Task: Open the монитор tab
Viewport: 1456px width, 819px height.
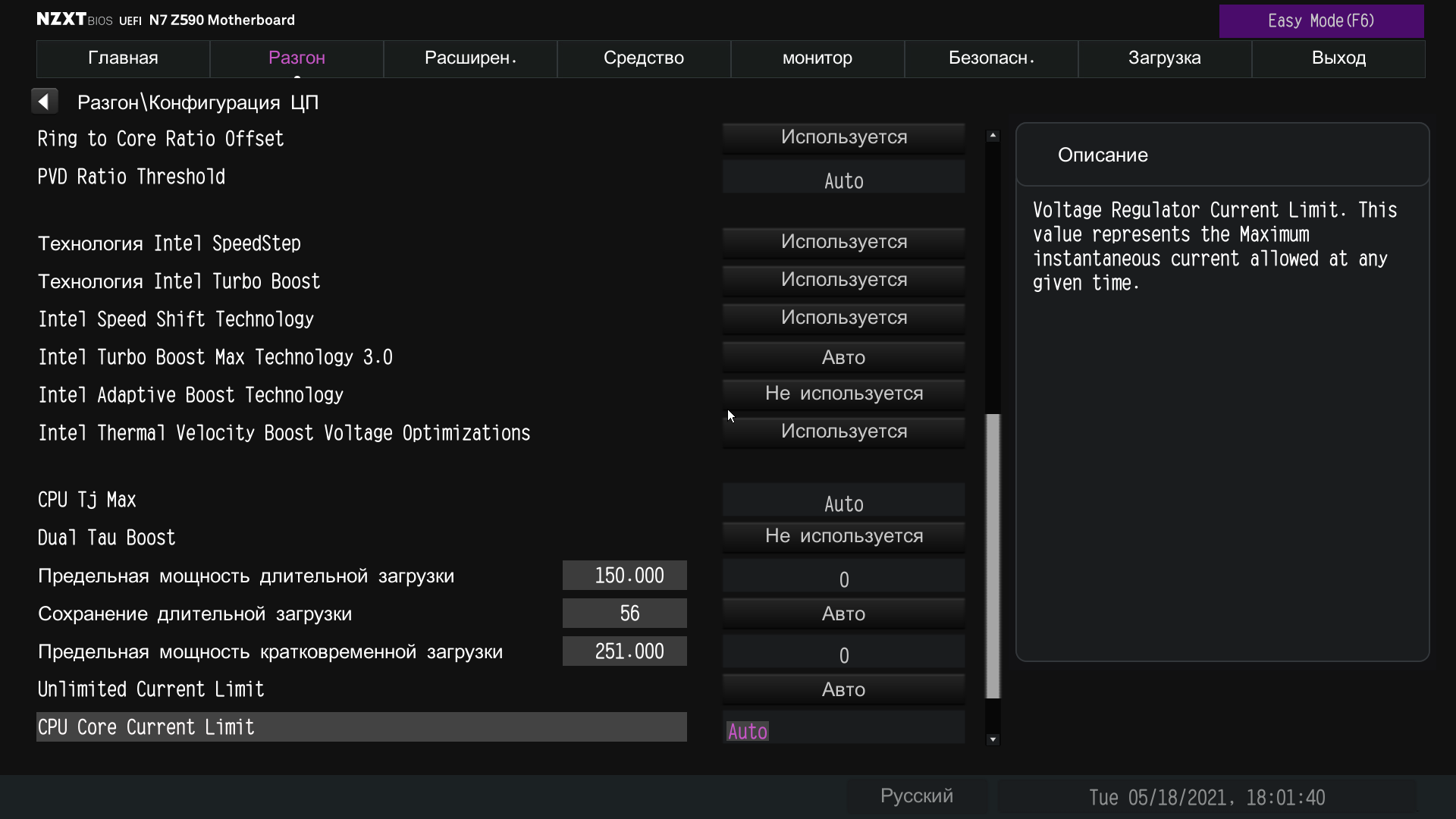Action: click(817, 58)
